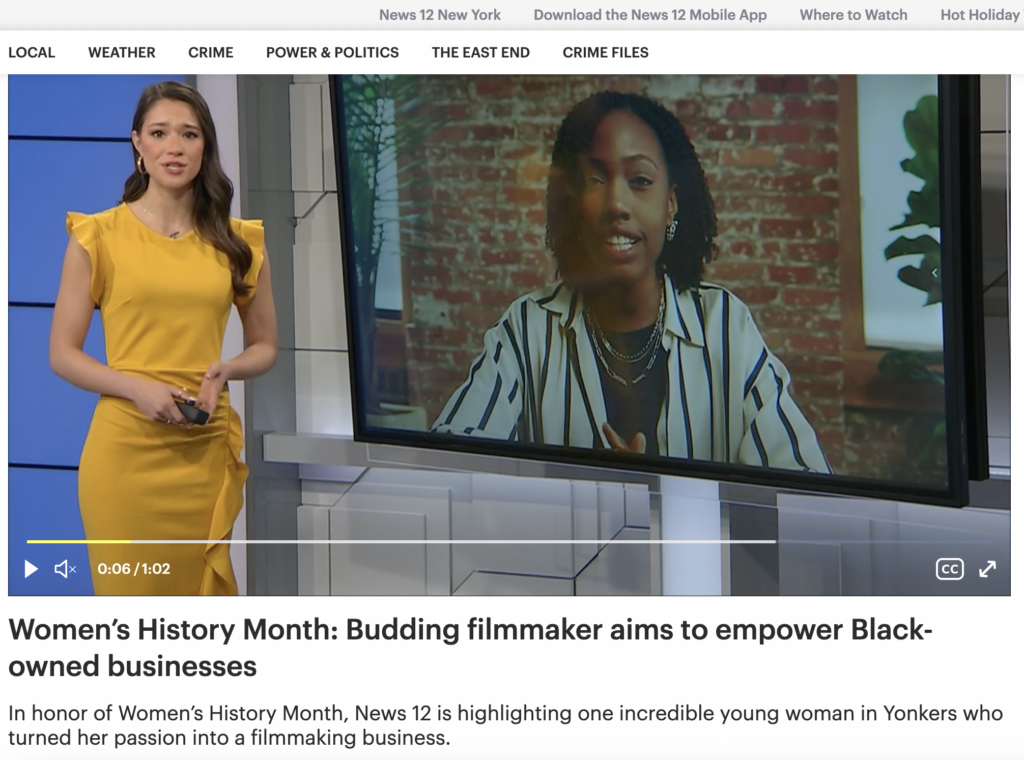Viewport: 1024px width, 760px height.
Task: Unmute the video with the speaker icon
Action: point(65,569)
